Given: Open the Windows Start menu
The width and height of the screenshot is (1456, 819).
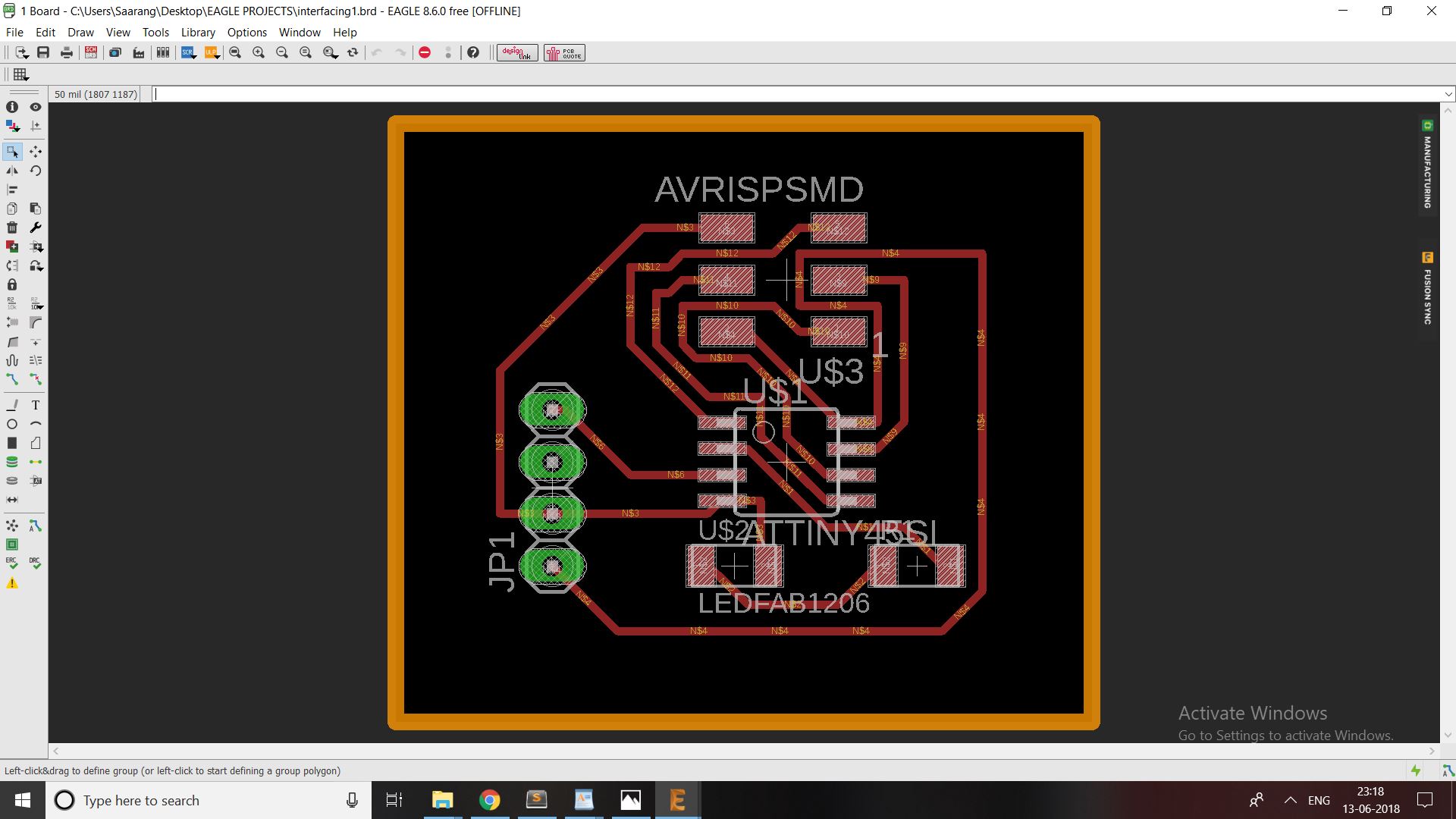Looking at the screenshot, I should tap(22, 800).
